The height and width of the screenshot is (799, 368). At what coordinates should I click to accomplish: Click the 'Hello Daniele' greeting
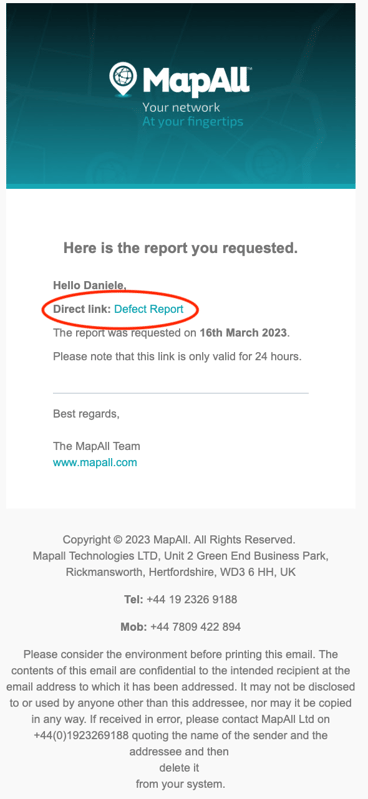click(90, 285)
